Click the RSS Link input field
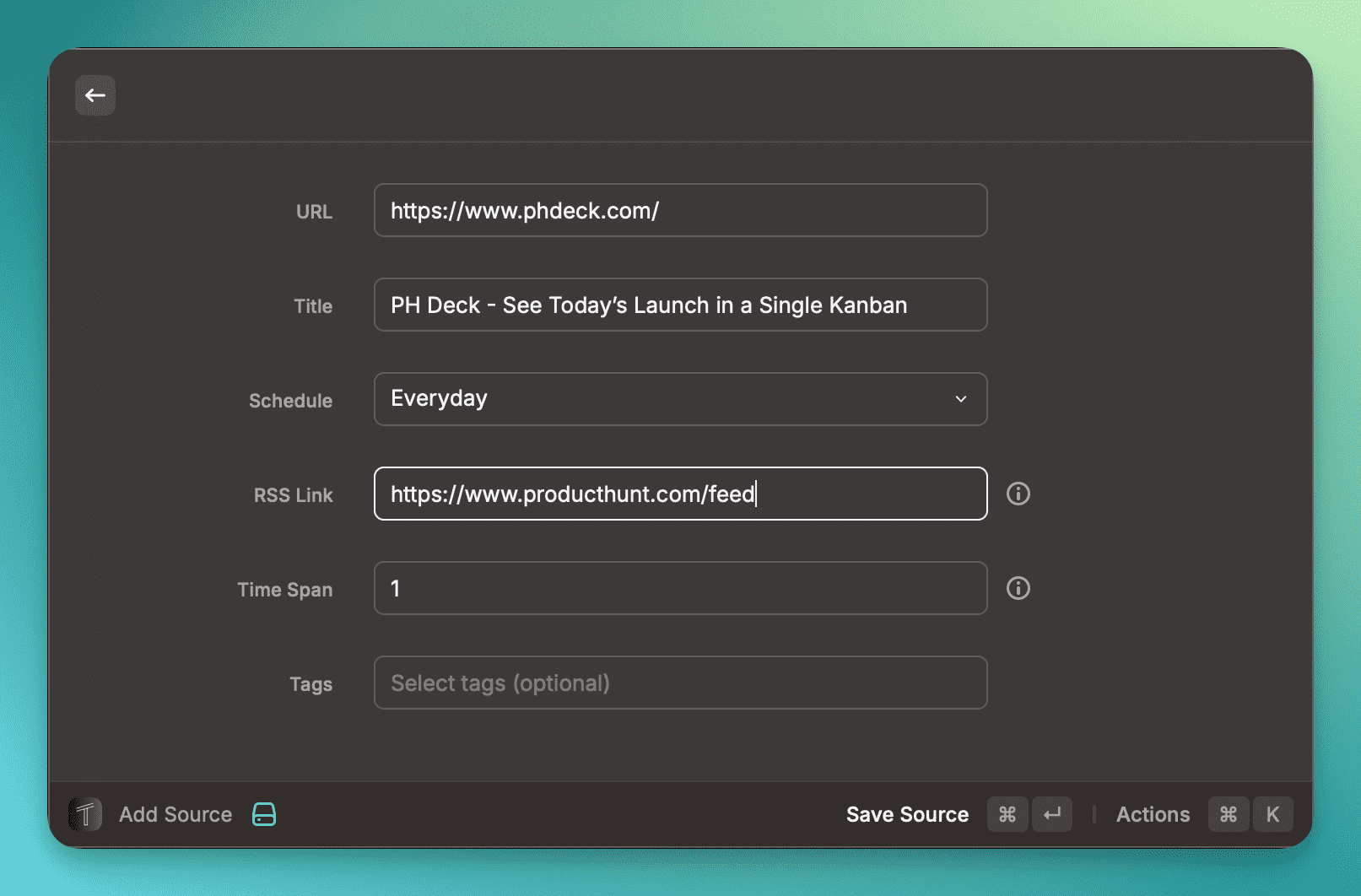The height and width of the screenshot is (896, 1361). 680,494
